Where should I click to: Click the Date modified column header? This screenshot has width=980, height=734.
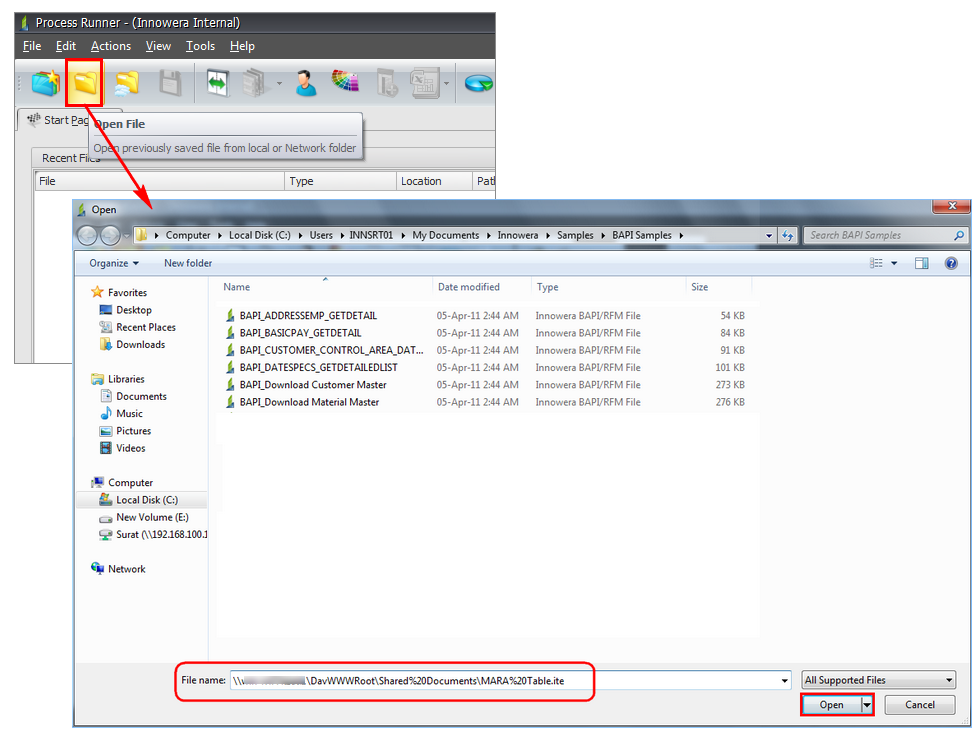pos(468,287)
